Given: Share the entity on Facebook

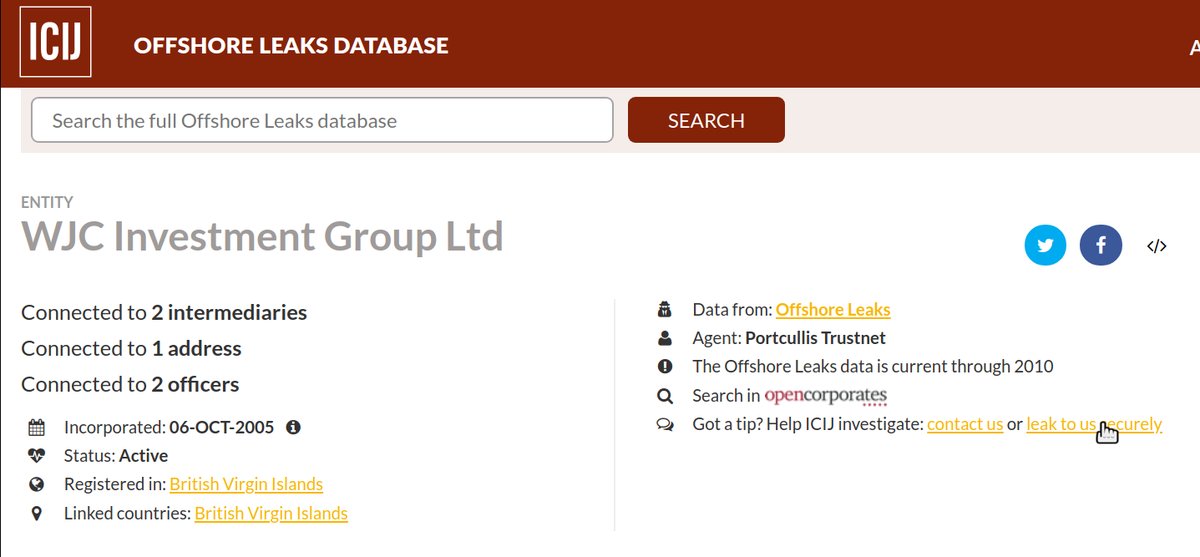Looking at the screenshot, I should (1100, 246).
